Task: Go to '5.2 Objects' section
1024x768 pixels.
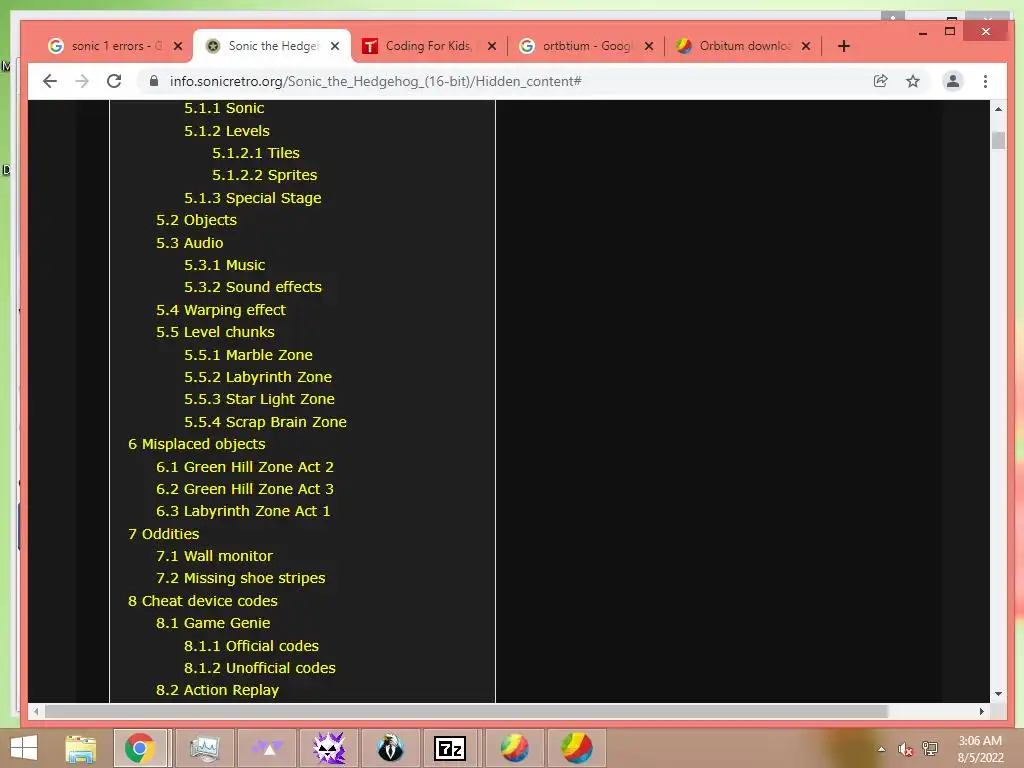Action: click(197, 220)
